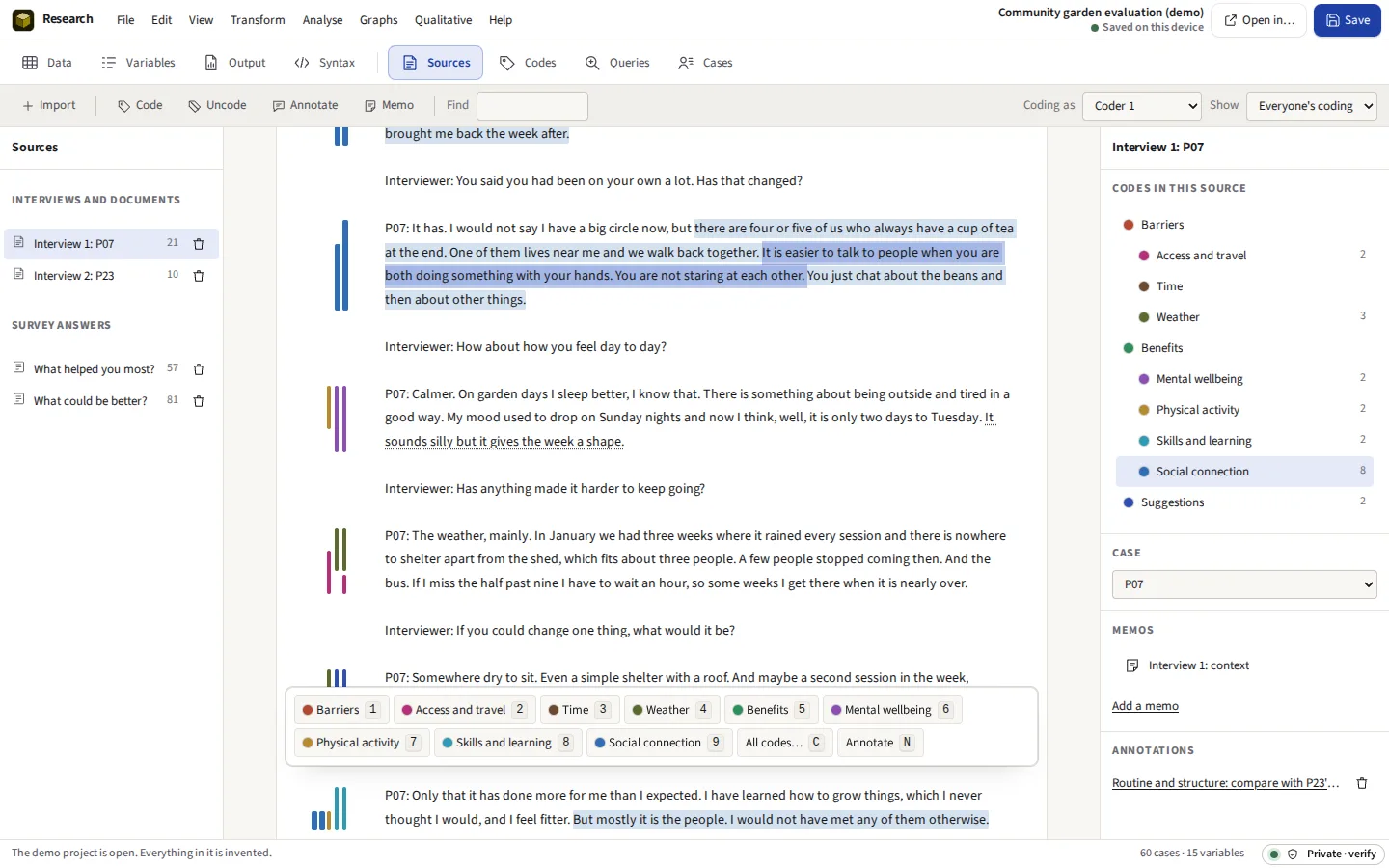
Task: Open the Analyse menu
Action: (322, 20)
